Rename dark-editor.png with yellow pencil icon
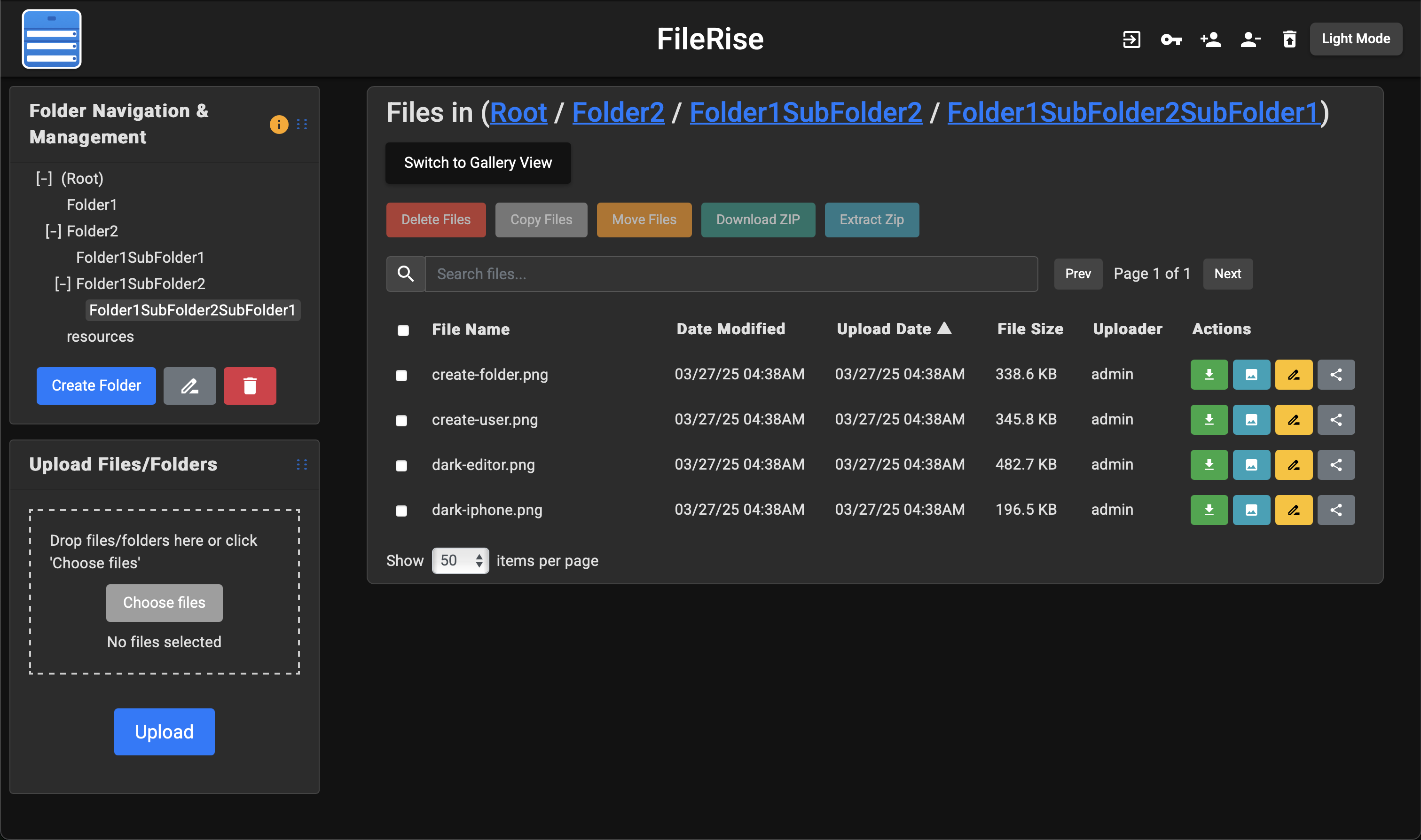 [1293, 465]
